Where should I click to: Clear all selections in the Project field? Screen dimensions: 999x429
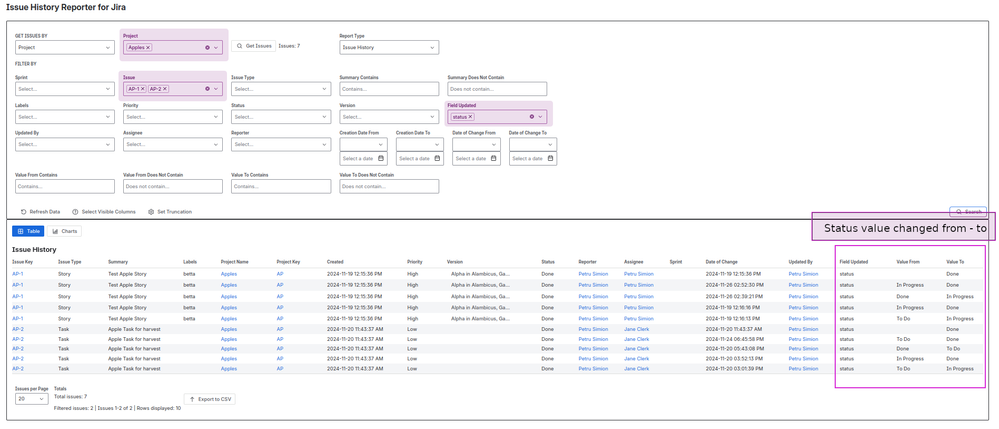coord(207,48)
